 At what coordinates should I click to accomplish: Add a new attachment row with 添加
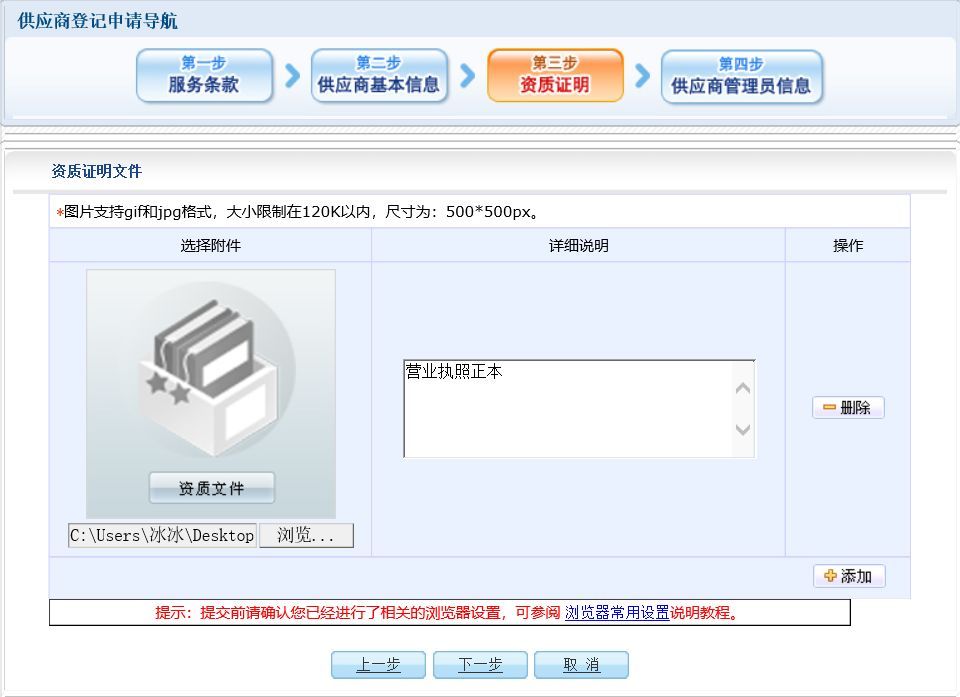tap(849, 576)
